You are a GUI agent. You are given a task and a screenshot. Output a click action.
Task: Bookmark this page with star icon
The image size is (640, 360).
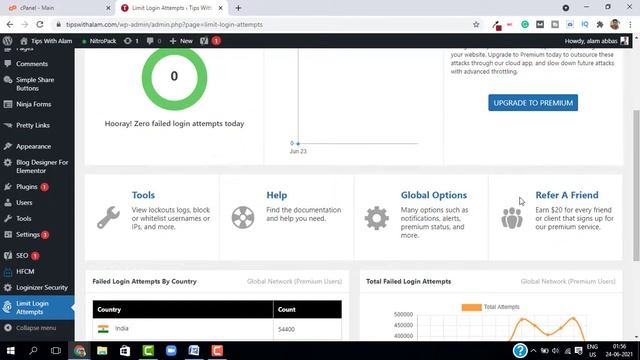point(476,24)
